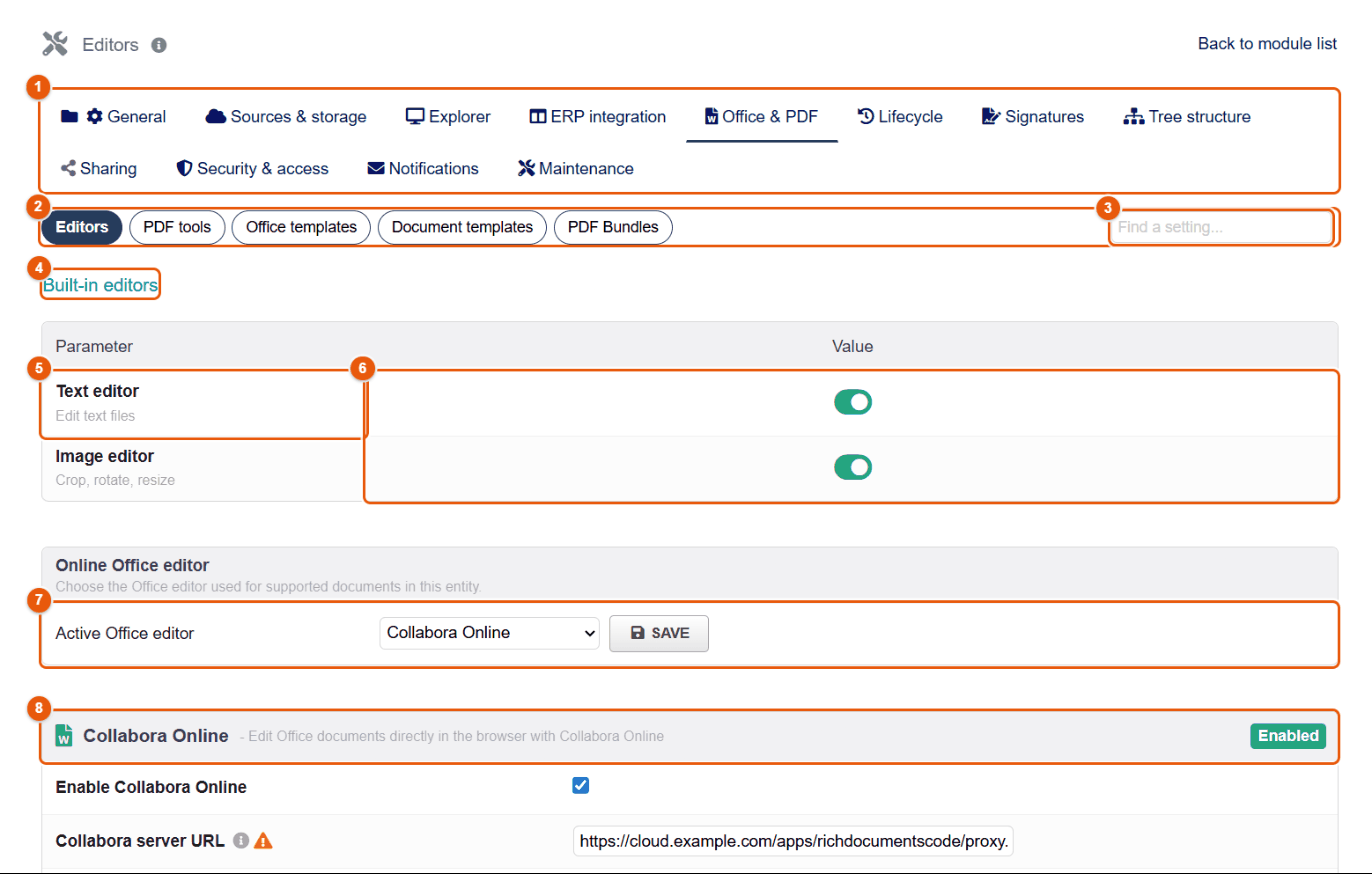
Task: Click the history icon on Lifecycle tab
Action: [x=866, y=117]
